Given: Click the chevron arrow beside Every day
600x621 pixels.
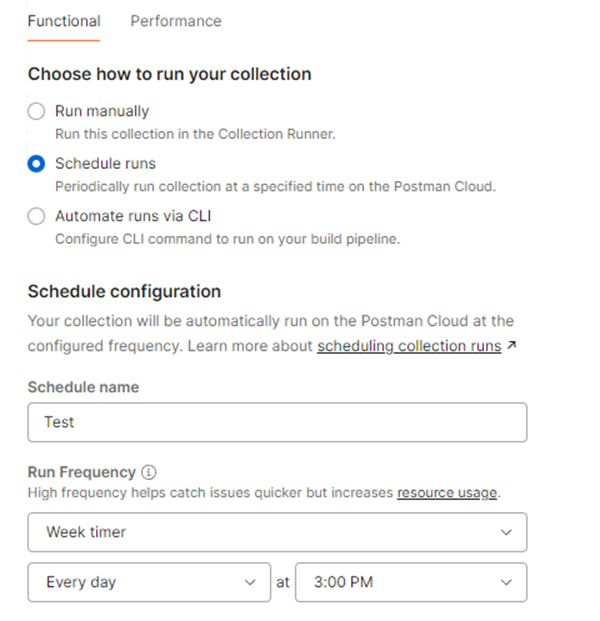Looking at the screenshot, I should (249, 582).
